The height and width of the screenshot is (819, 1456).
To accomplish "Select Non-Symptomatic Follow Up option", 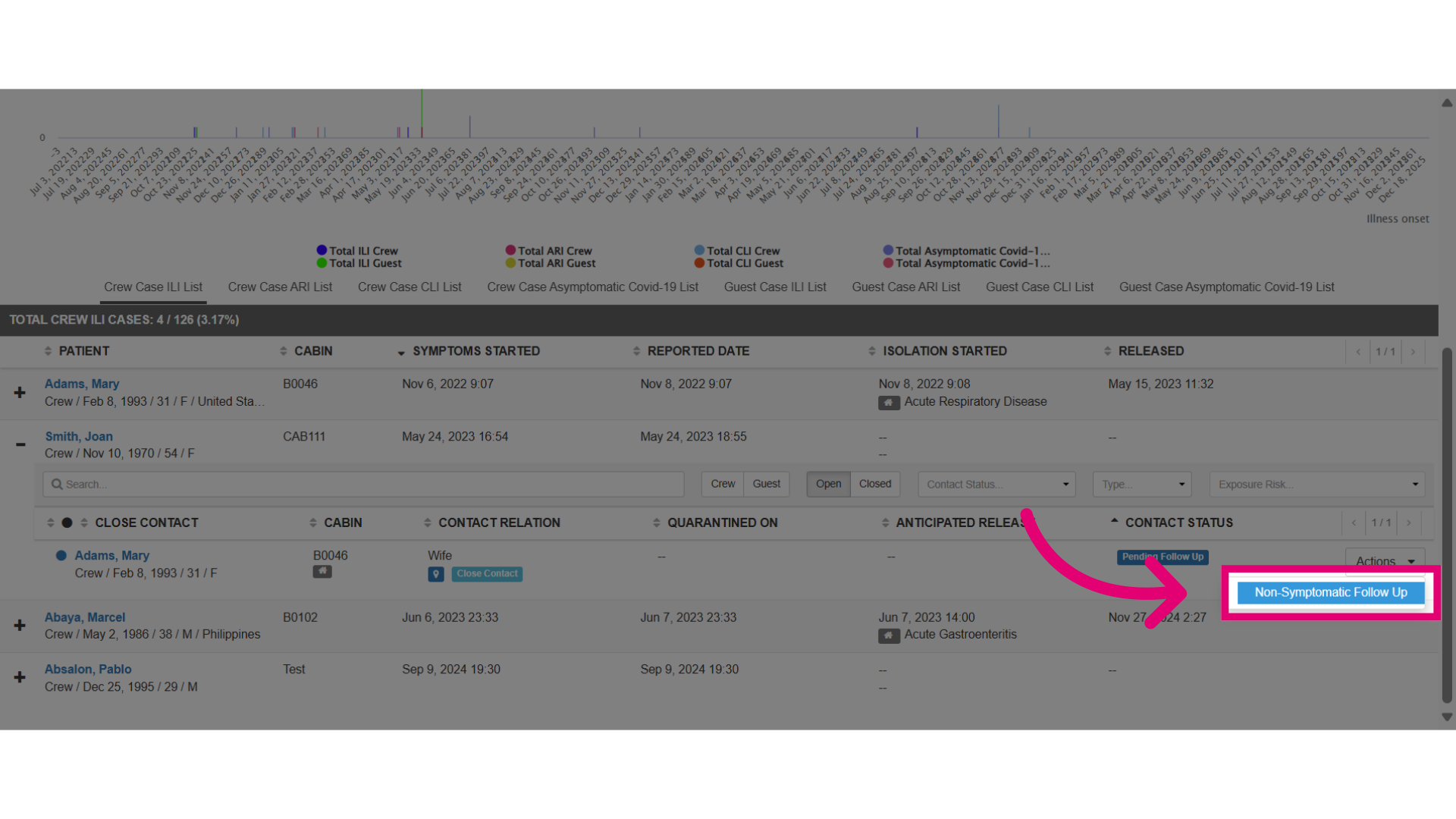I will tap(1331, 592).
